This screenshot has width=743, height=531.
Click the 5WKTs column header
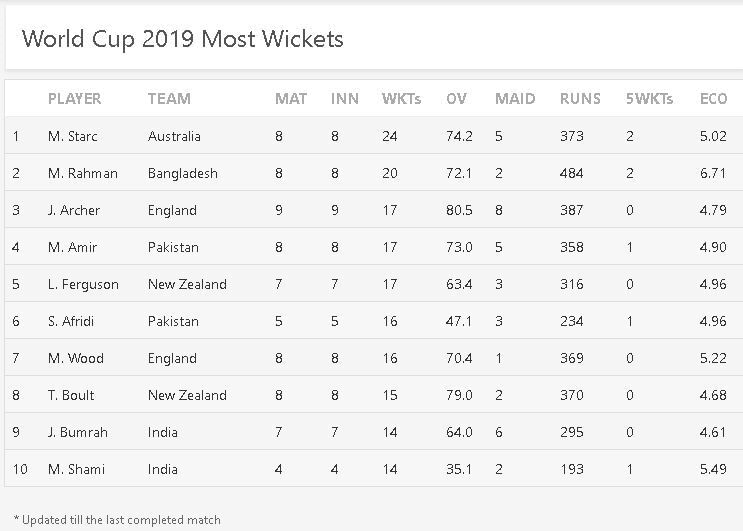click(649, 99)
